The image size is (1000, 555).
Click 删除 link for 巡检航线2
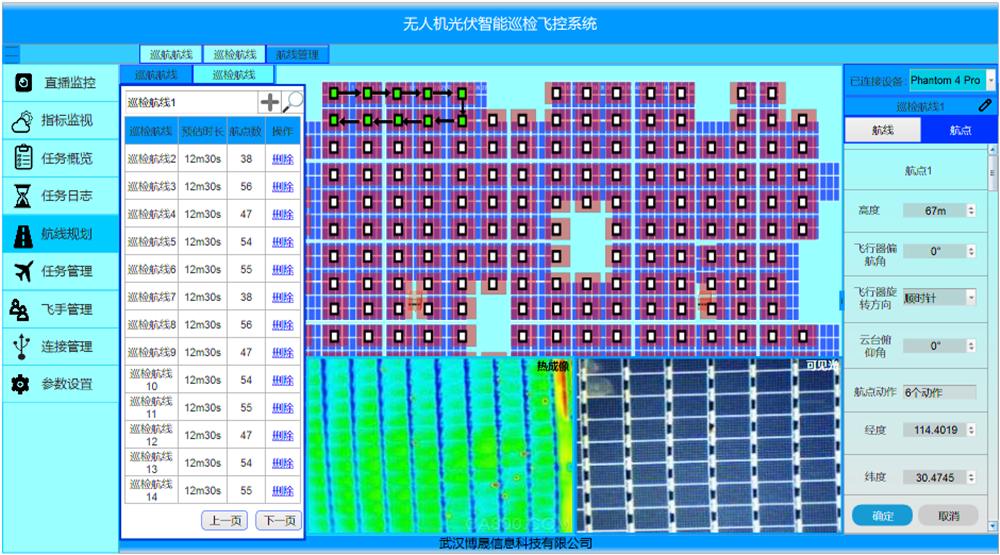(283, 159)
